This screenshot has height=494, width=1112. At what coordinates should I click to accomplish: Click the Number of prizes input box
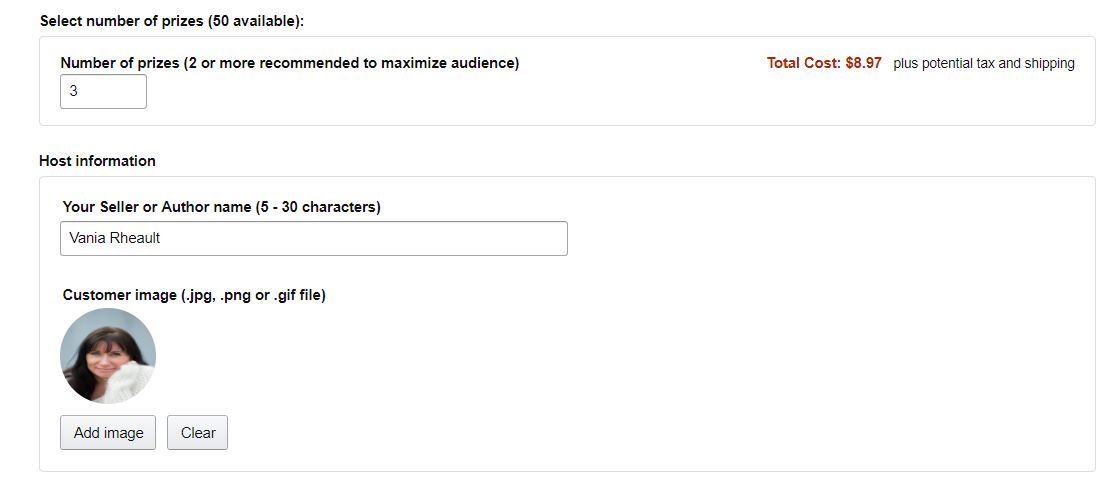pos(103,91)
